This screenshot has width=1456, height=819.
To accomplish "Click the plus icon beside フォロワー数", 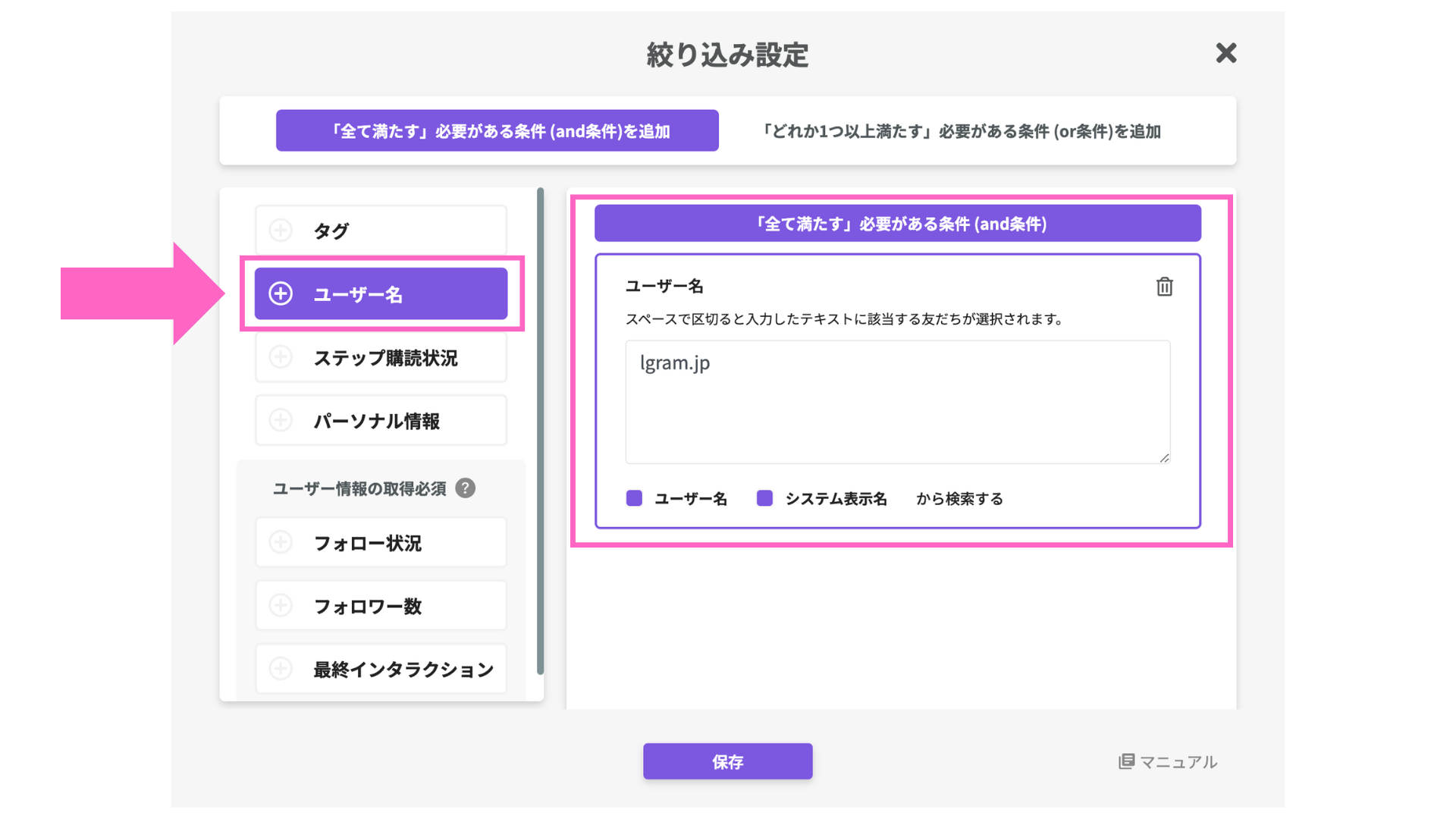I will [x=281, y=606].
